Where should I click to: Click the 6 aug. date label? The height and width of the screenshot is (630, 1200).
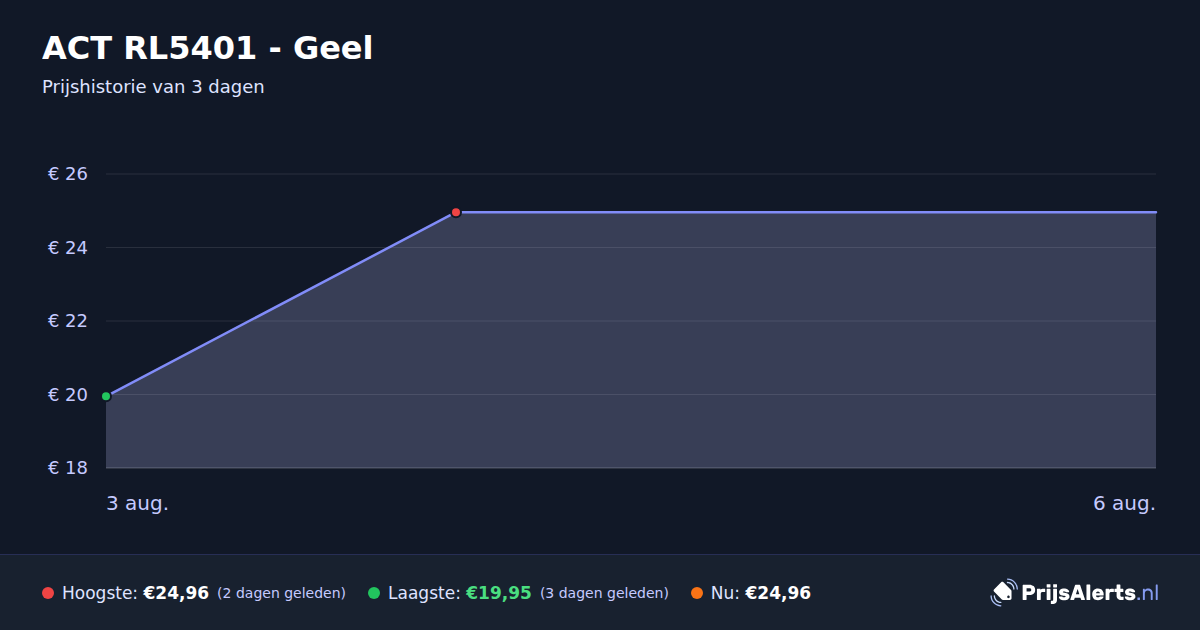point(1124,503)
